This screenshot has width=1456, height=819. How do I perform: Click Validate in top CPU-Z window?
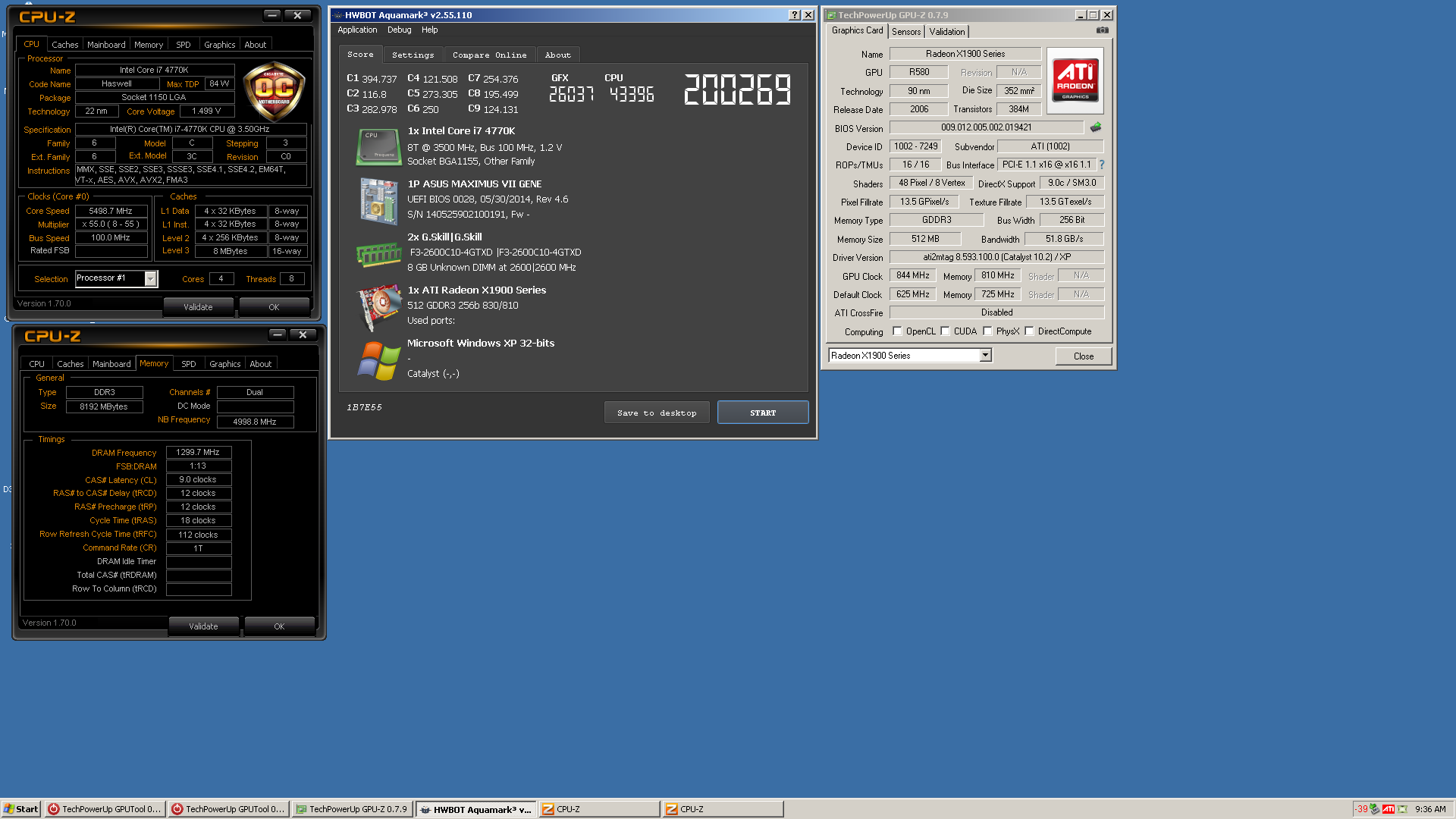click(198, 307)
